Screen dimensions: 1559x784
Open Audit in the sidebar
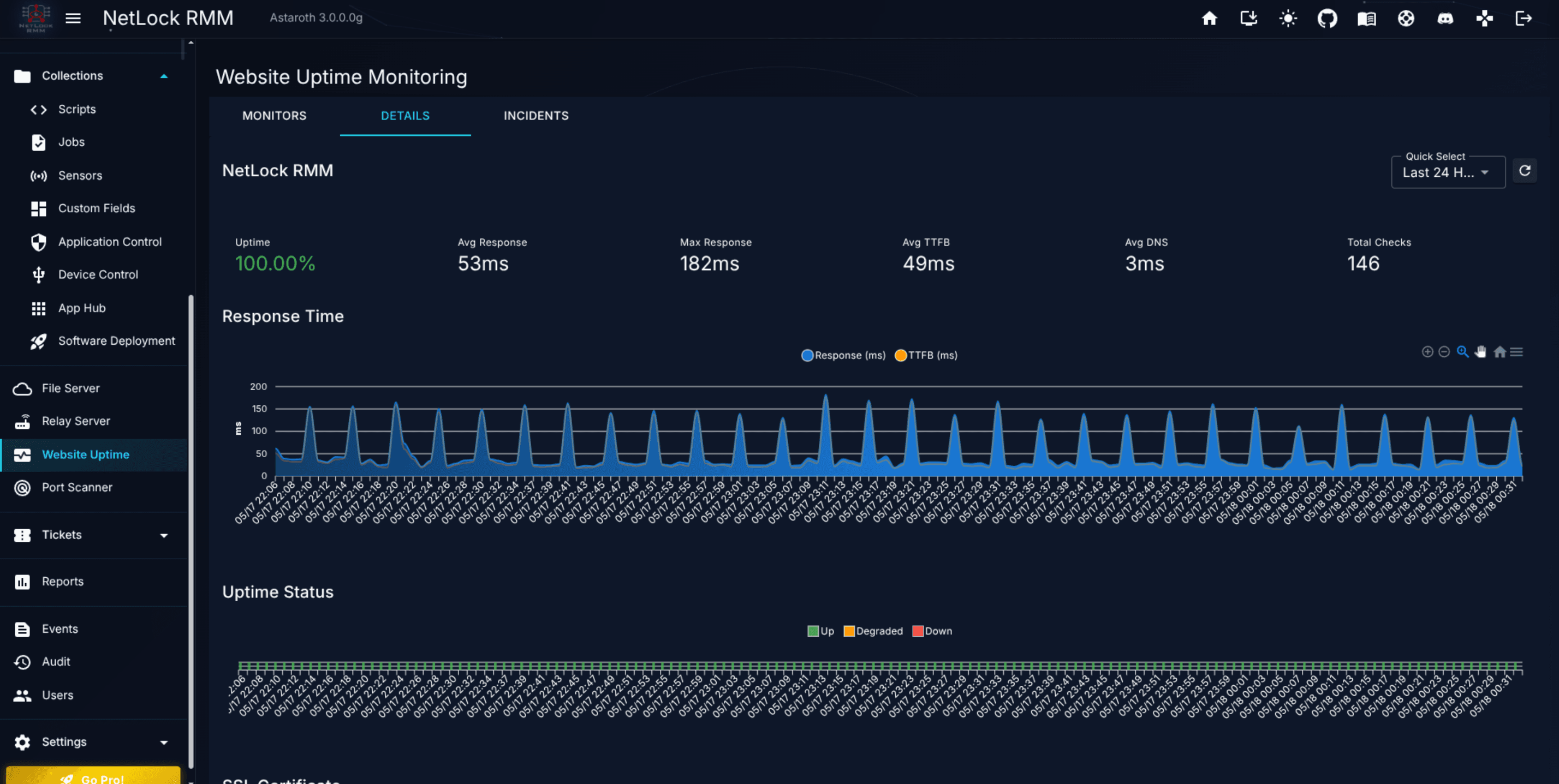click(93, 662)
